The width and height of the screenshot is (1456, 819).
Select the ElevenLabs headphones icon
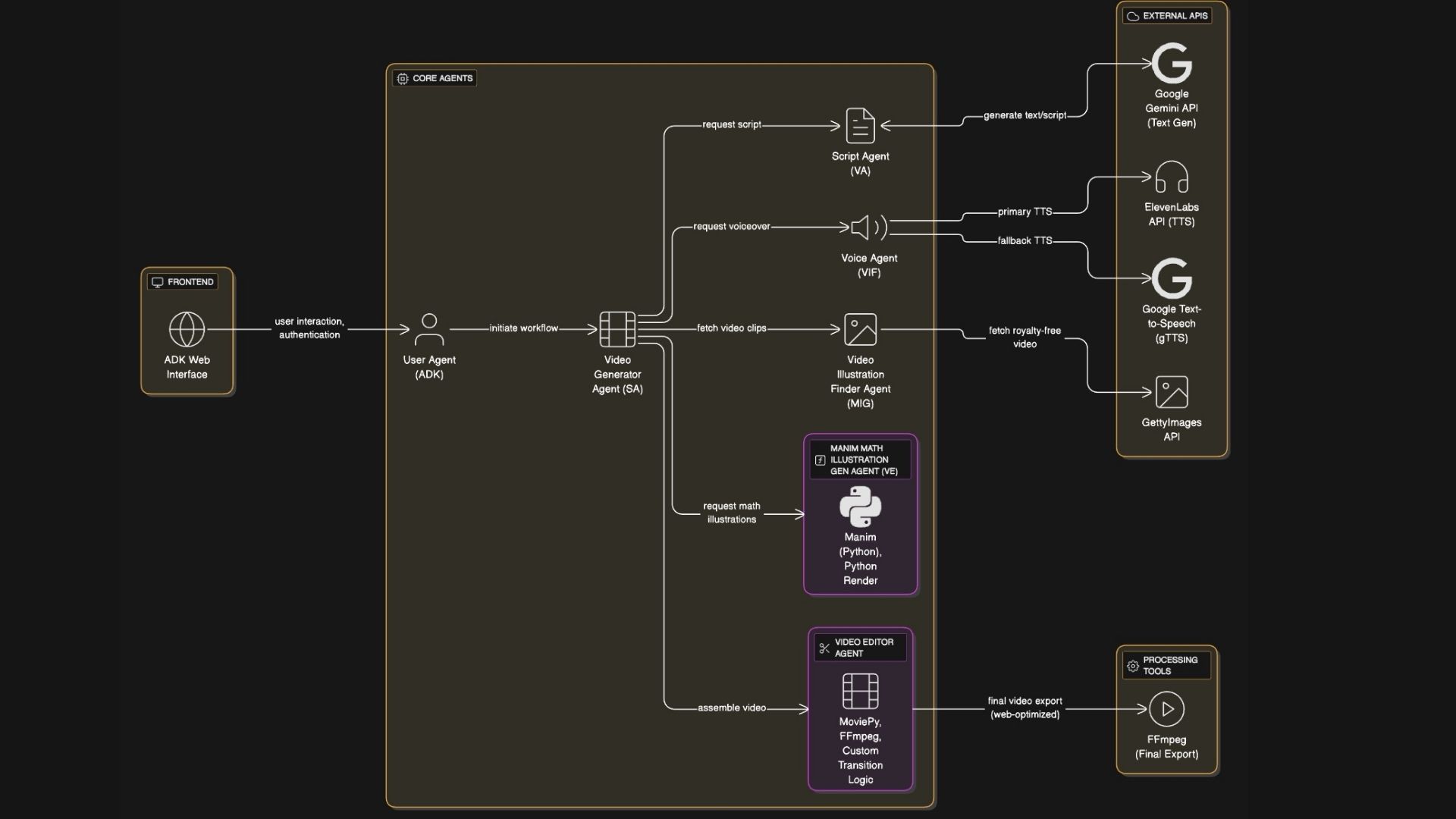[x=1172, y=177]
